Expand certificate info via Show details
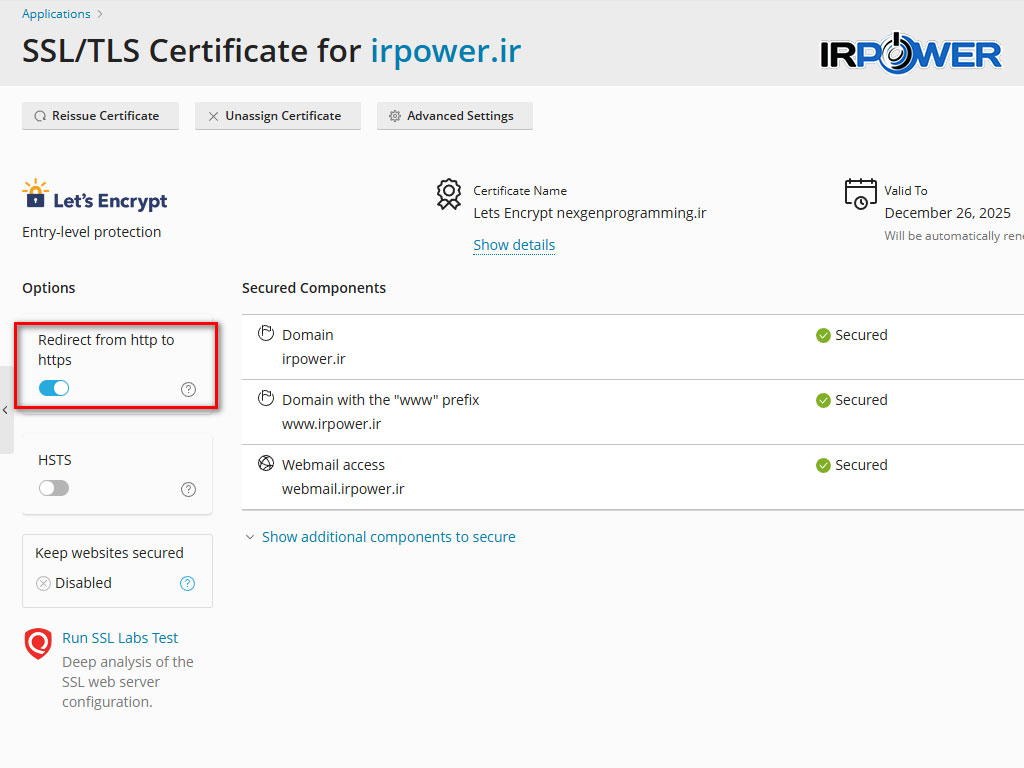Screen dimensions: 1024x768 pos(514,245)
